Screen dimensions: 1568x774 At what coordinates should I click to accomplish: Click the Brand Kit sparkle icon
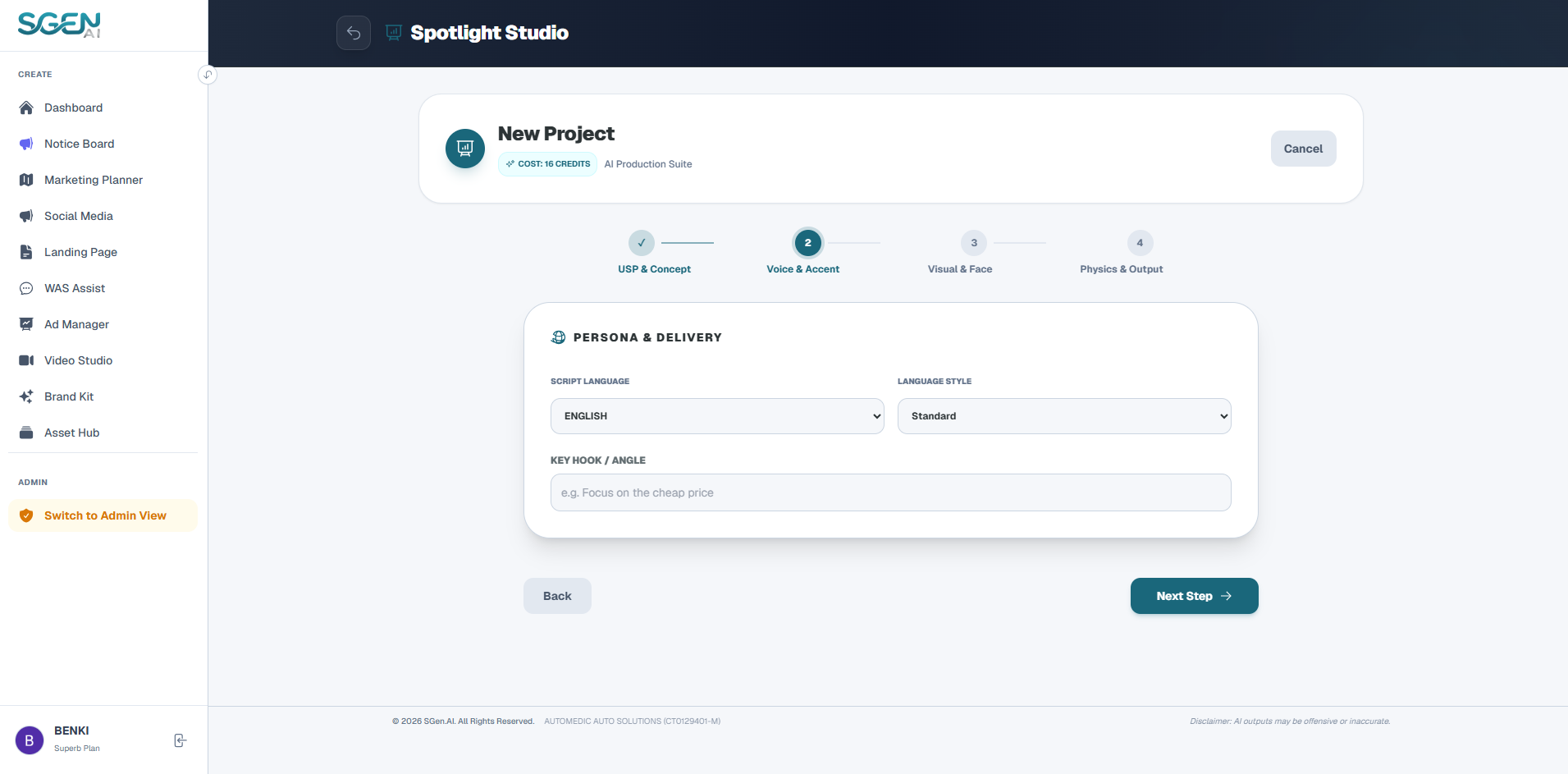point(26,396)
